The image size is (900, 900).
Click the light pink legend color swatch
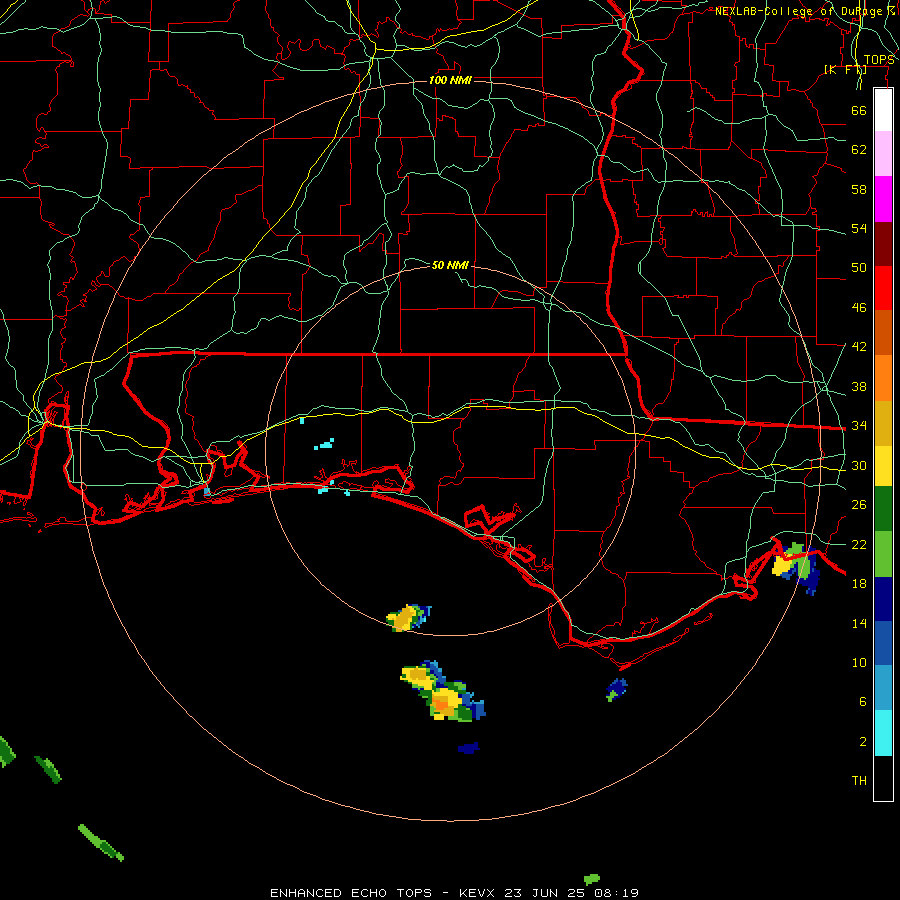point(883,153)
